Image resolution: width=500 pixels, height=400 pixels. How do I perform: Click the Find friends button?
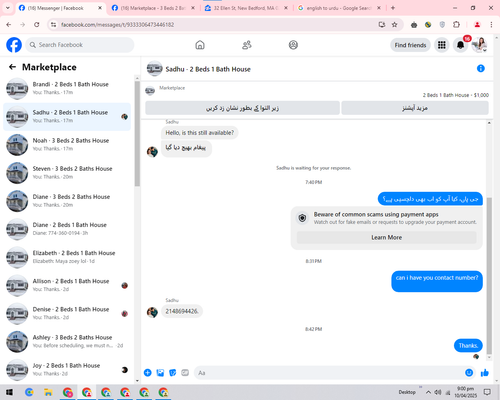pos(410,45)
